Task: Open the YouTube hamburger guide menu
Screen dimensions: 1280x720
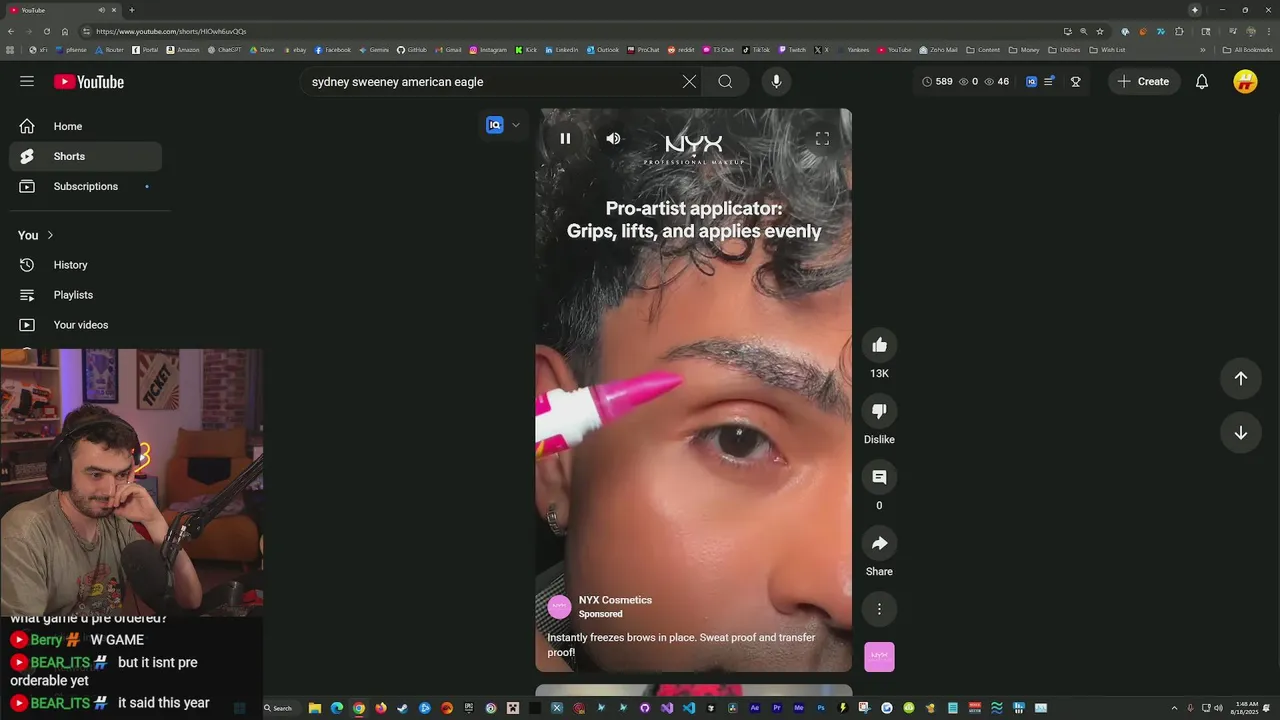Action: click(x=27, y=81)
